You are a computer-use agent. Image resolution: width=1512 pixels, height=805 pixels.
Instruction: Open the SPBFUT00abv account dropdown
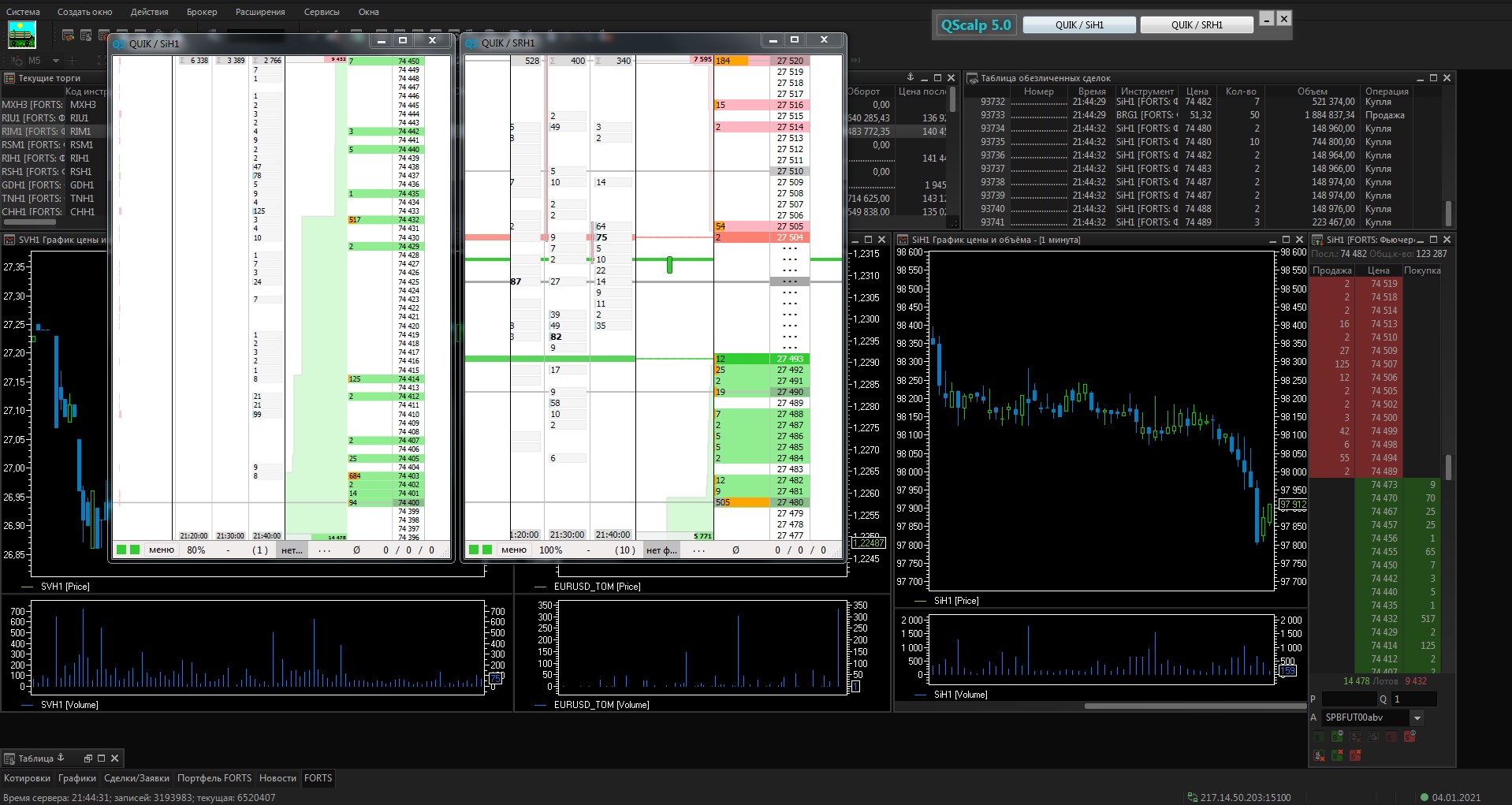click(x=1417, y=717)
